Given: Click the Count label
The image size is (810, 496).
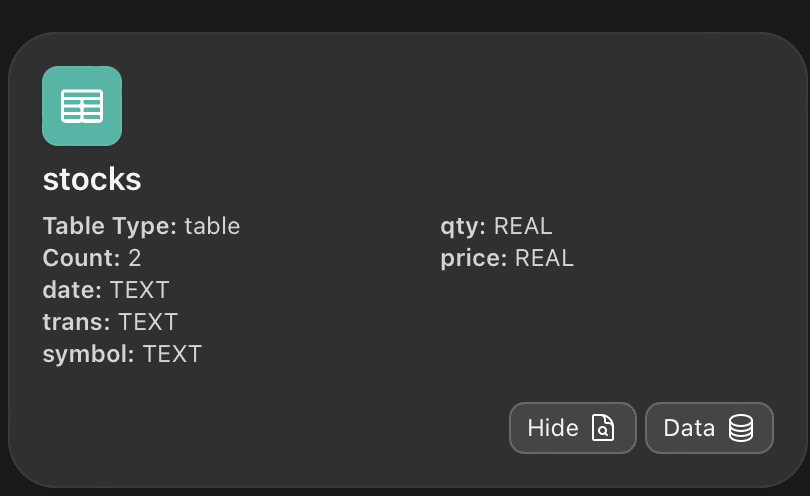Looking at the screenshot, I should point(81,258).
